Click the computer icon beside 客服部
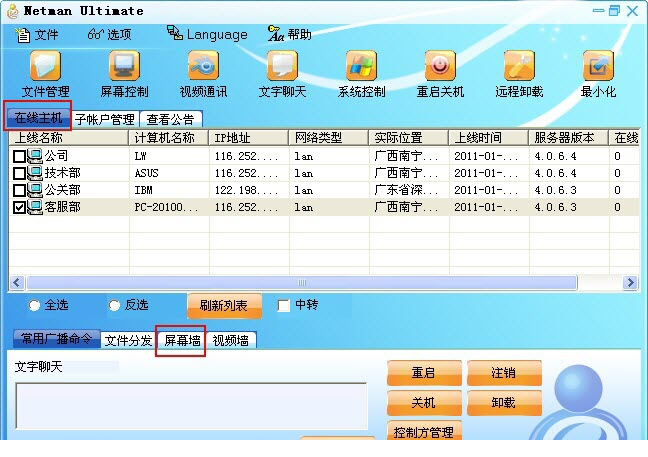This screenshot has width=648, height=457. [35, 207]
